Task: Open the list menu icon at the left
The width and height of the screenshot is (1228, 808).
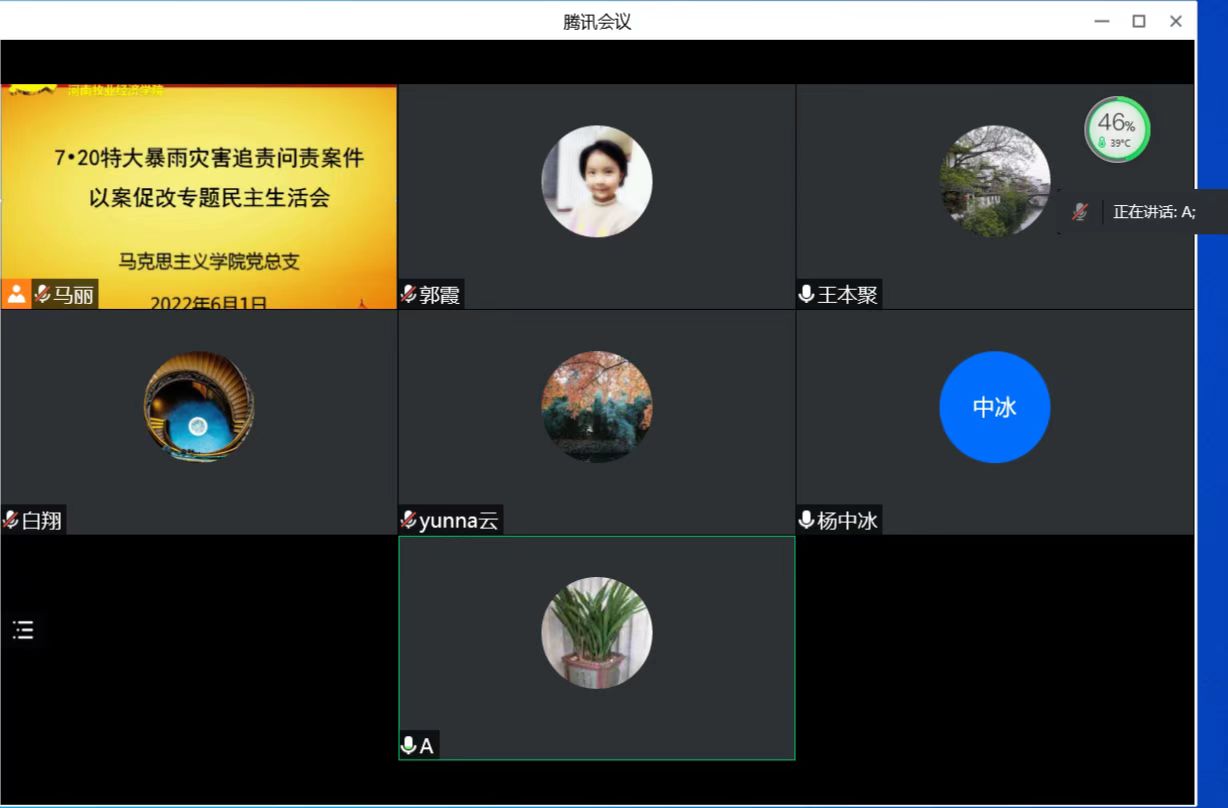Action: point(22,630)
